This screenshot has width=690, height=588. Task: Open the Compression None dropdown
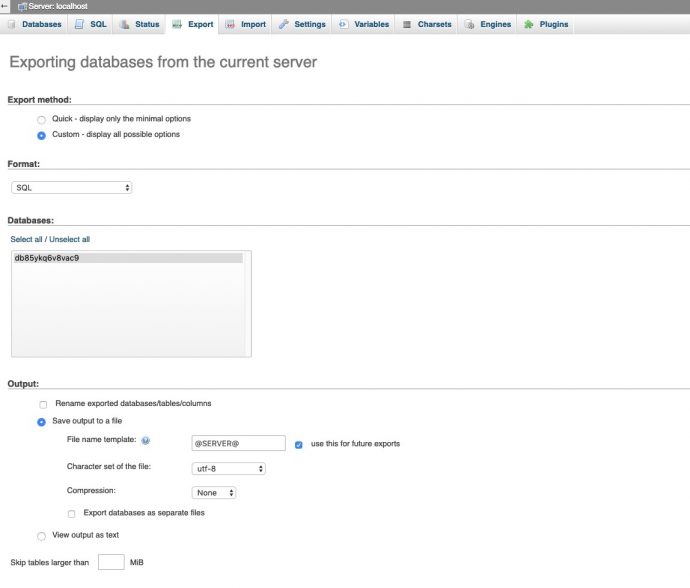point(214,492)
